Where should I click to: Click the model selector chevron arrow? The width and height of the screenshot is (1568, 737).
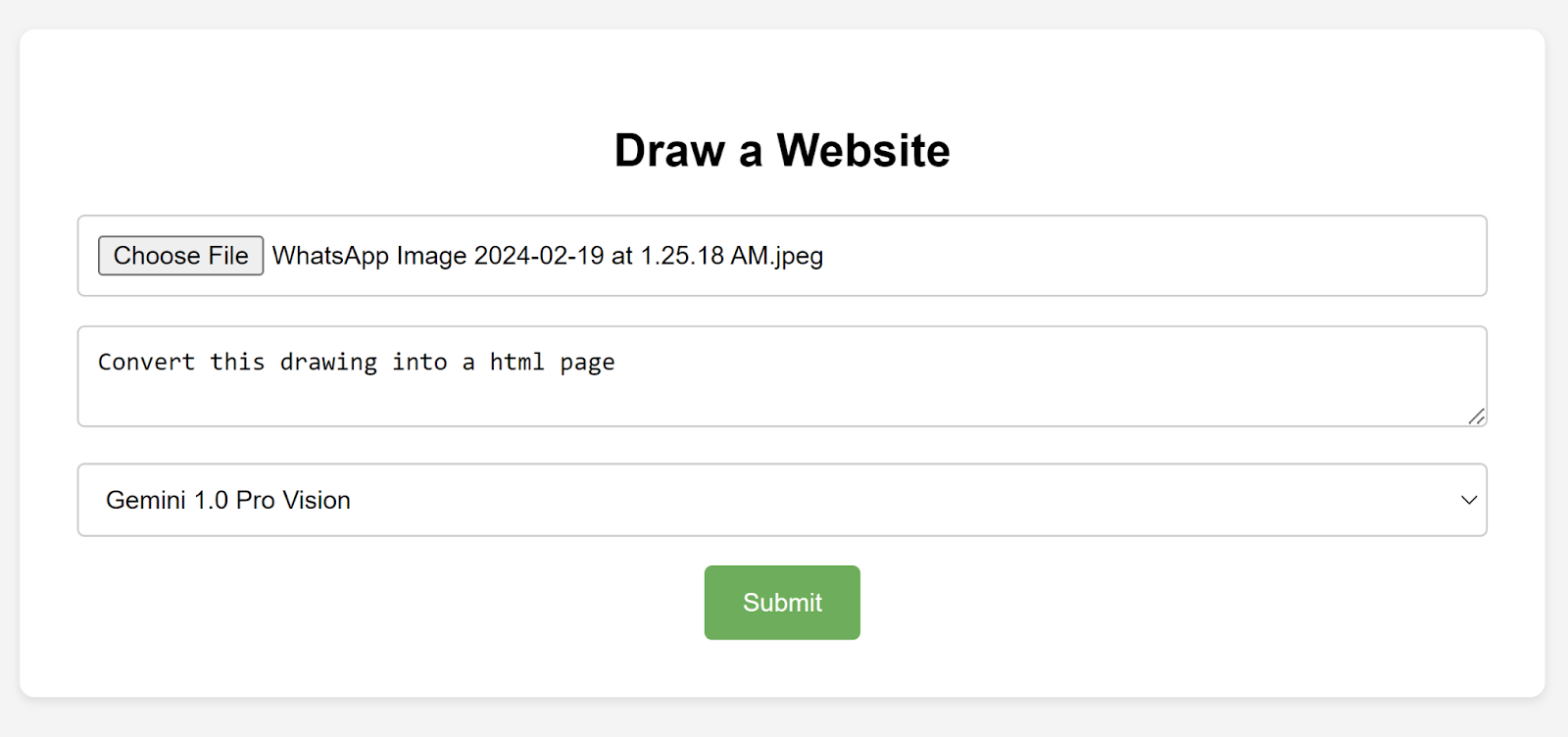1468,500
